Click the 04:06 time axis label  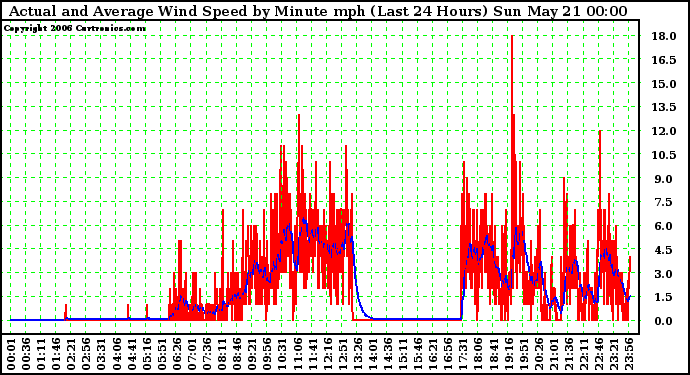tap(116, 354)
